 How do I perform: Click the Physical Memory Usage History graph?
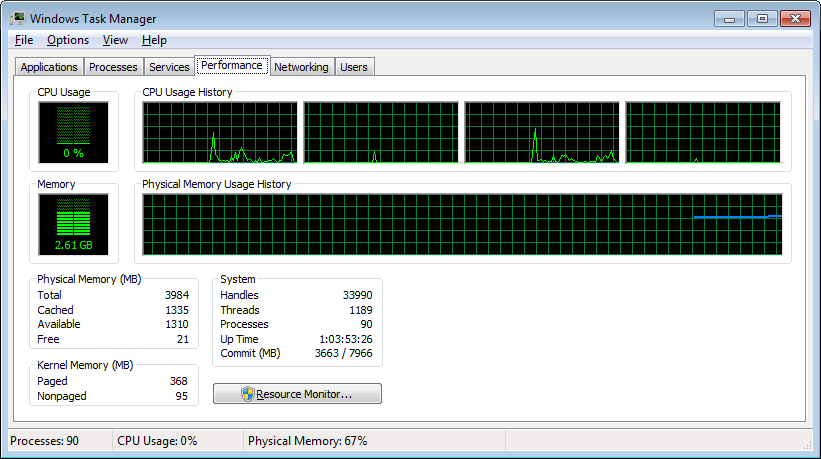pyautogui.click(x=462, y=224)
